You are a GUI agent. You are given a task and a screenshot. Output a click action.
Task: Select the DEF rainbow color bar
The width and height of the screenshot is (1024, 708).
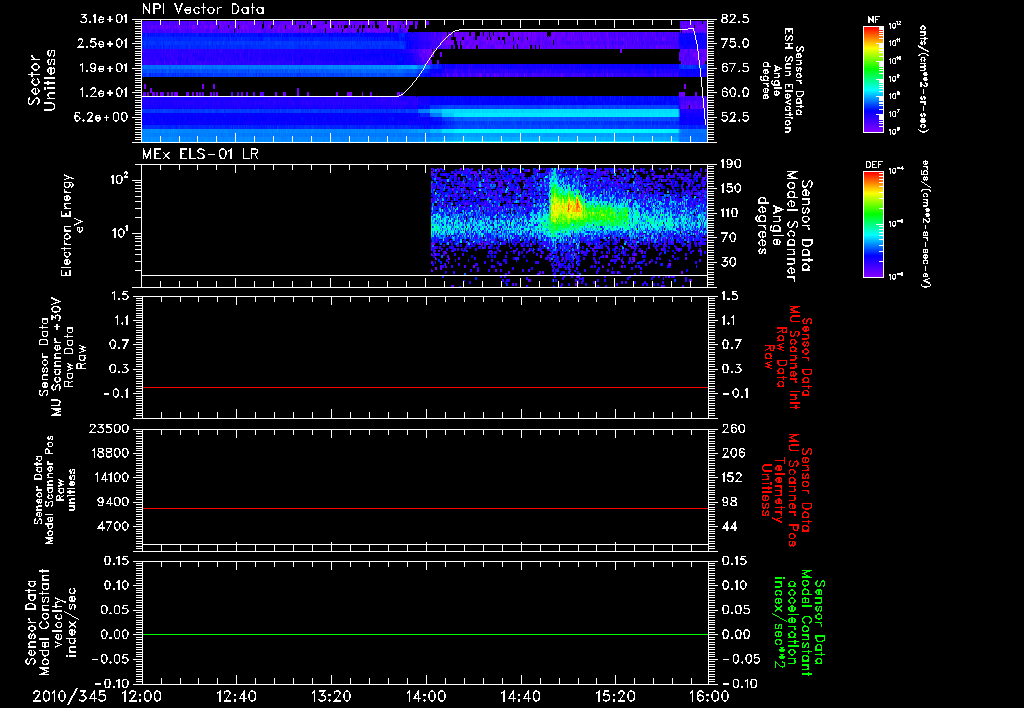[874, 224]
